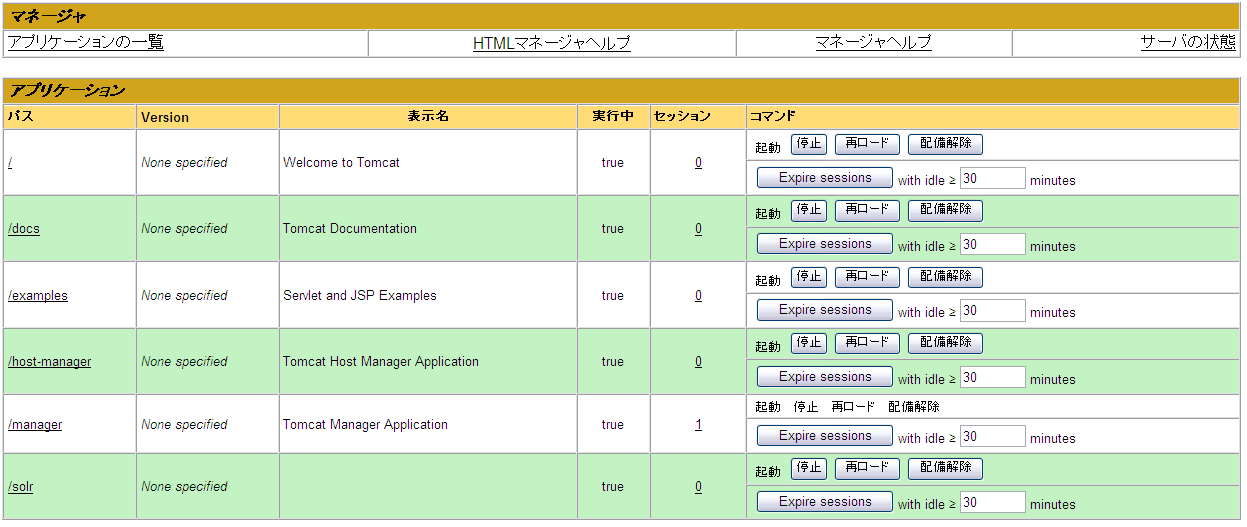The width and height of the screenshot is (1247, 527).
Task: Select 'Tomcat Host Manager Application' text
Action: pyautogui.click(x=381, y=362)
